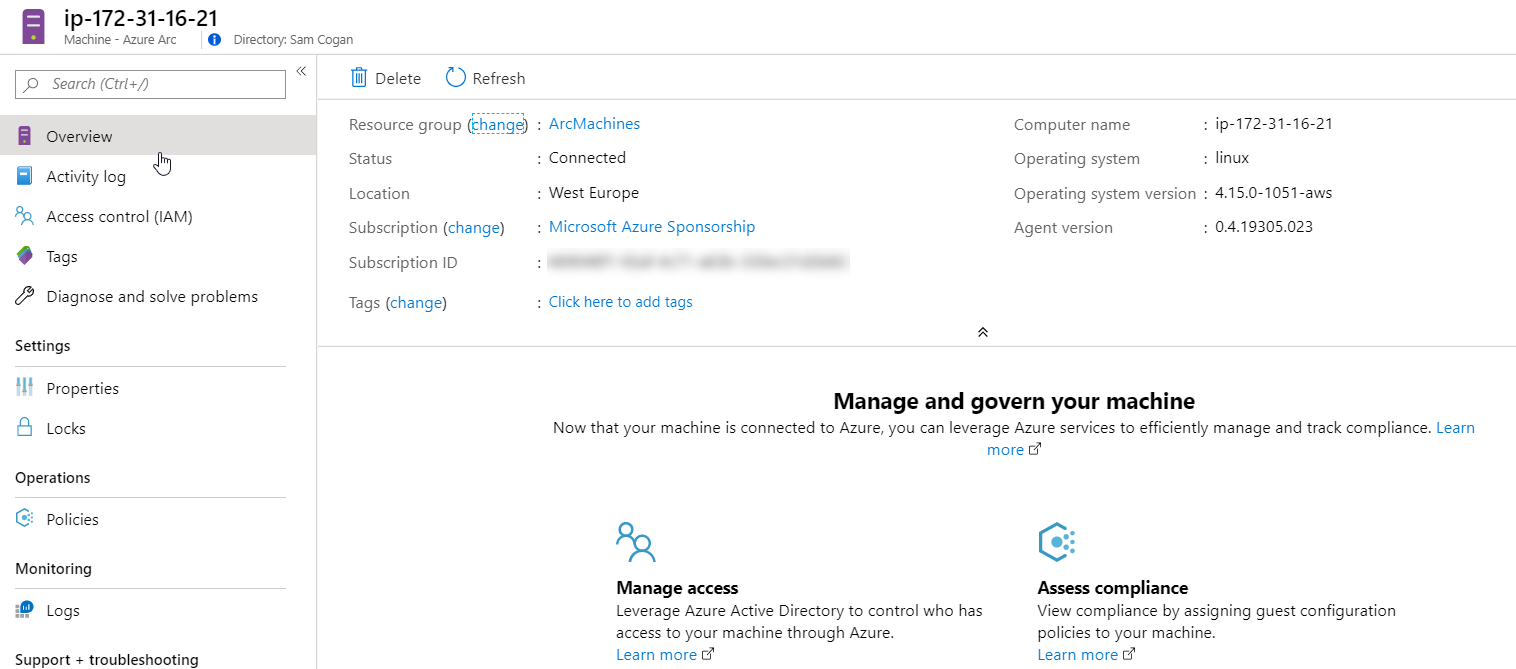This screenshot has width=1516, height=669.
Task: Click the Delete toolbar label
Action: [x=398, y=78]
